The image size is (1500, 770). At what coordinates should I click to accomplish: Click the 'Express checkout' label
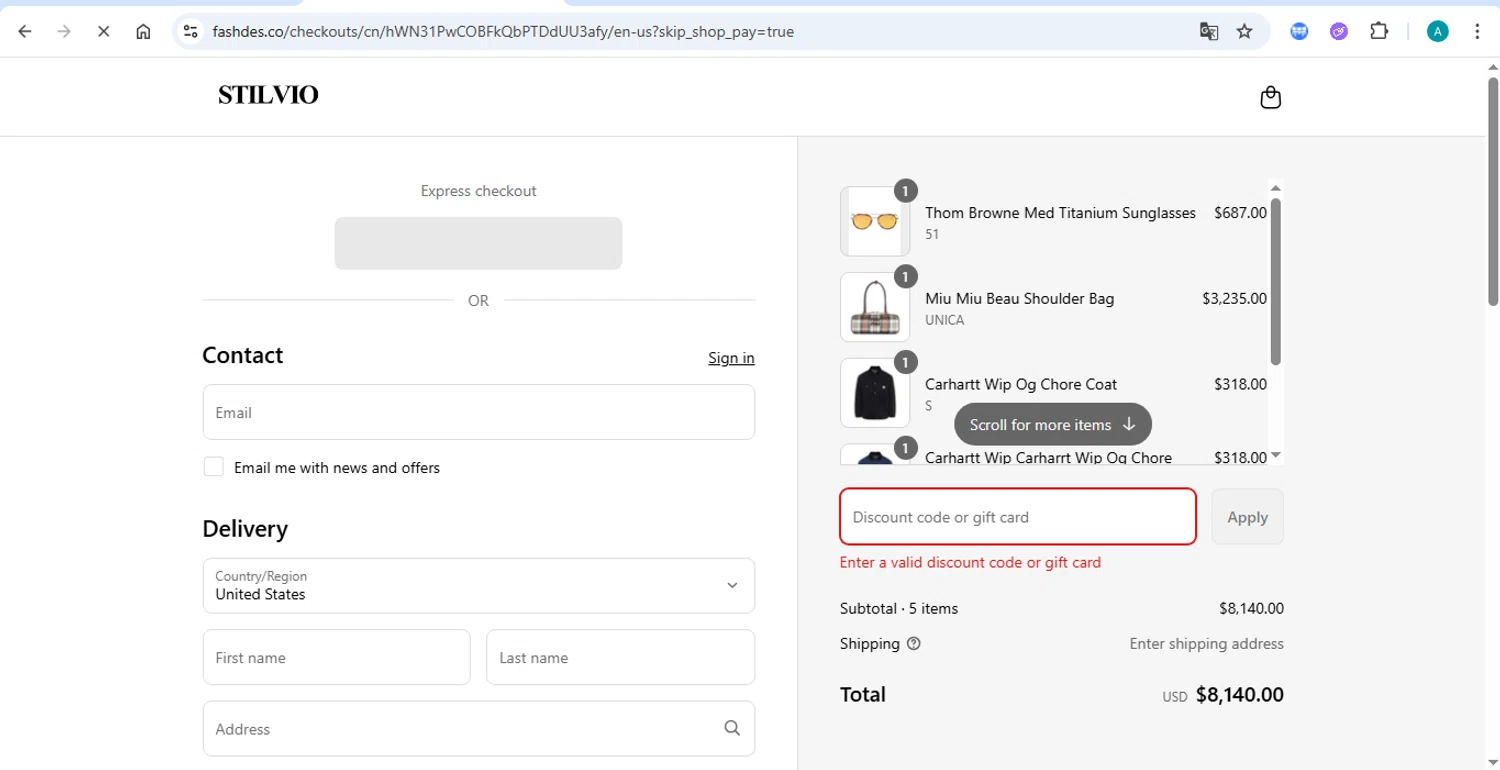(x=478, y=191)
